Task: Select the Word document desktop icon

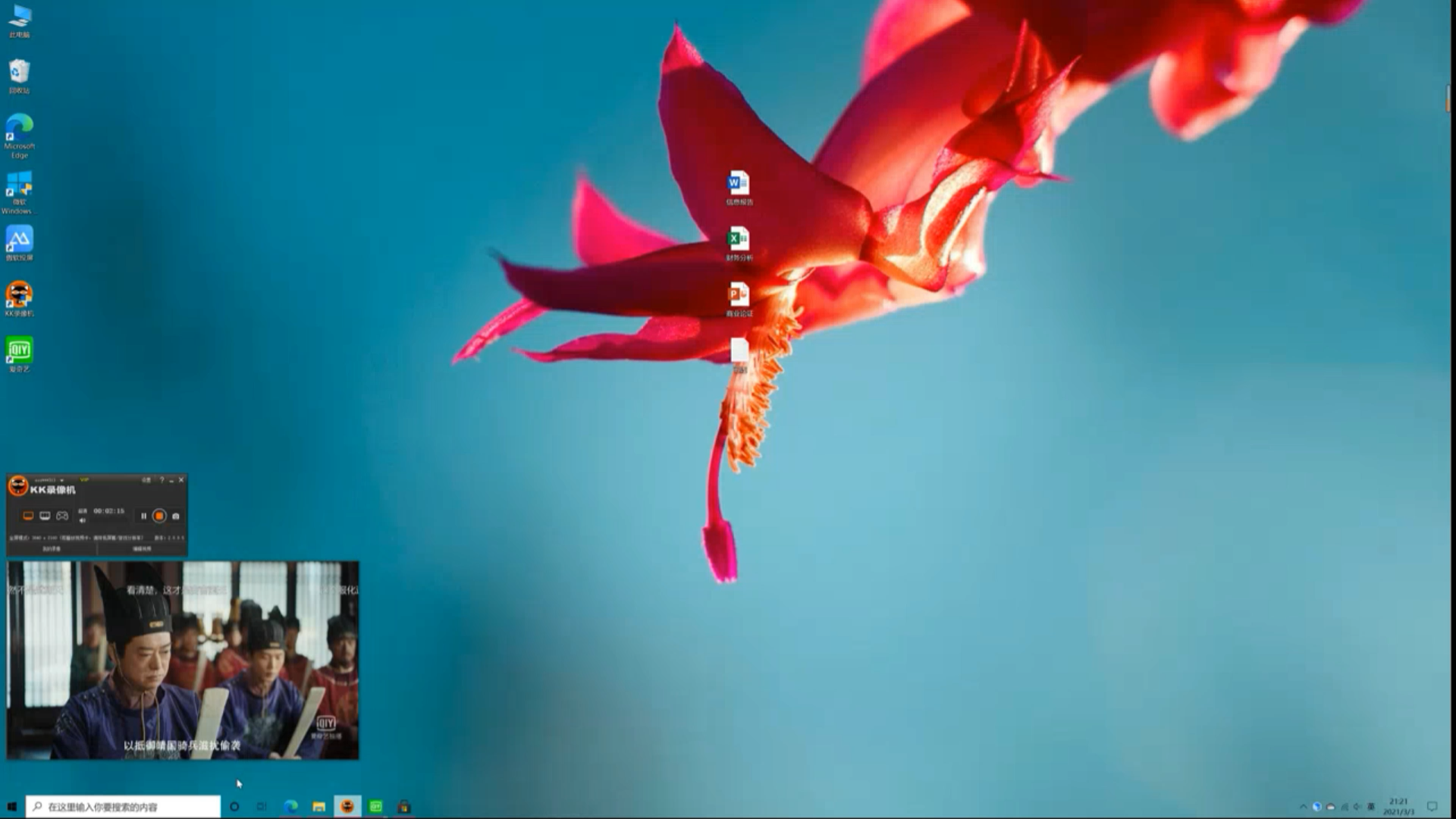Action: 739,184
